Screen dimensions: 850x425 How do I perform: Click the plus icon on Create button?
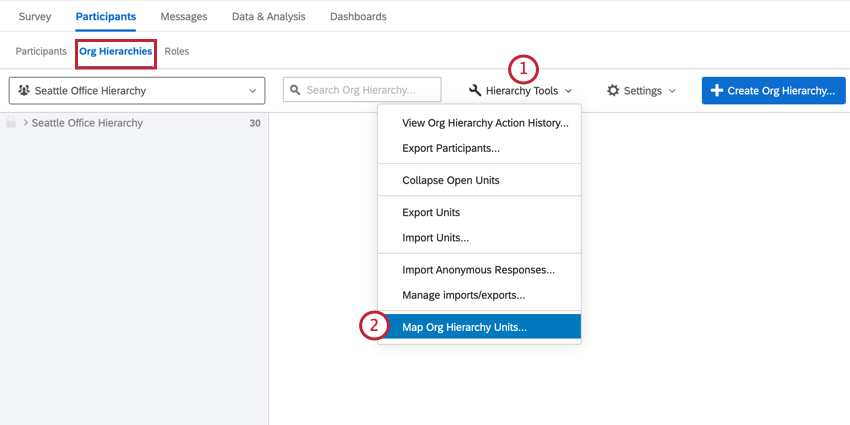[x=716, y=91]
